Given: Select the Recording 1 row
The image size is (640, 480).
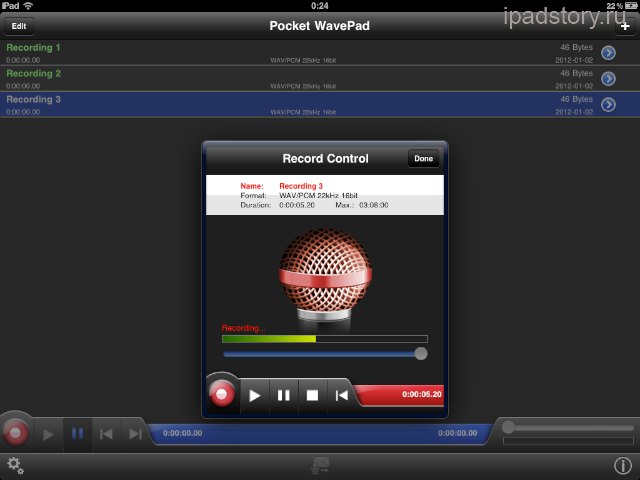Looking at the screenshot, I should 320,53.
